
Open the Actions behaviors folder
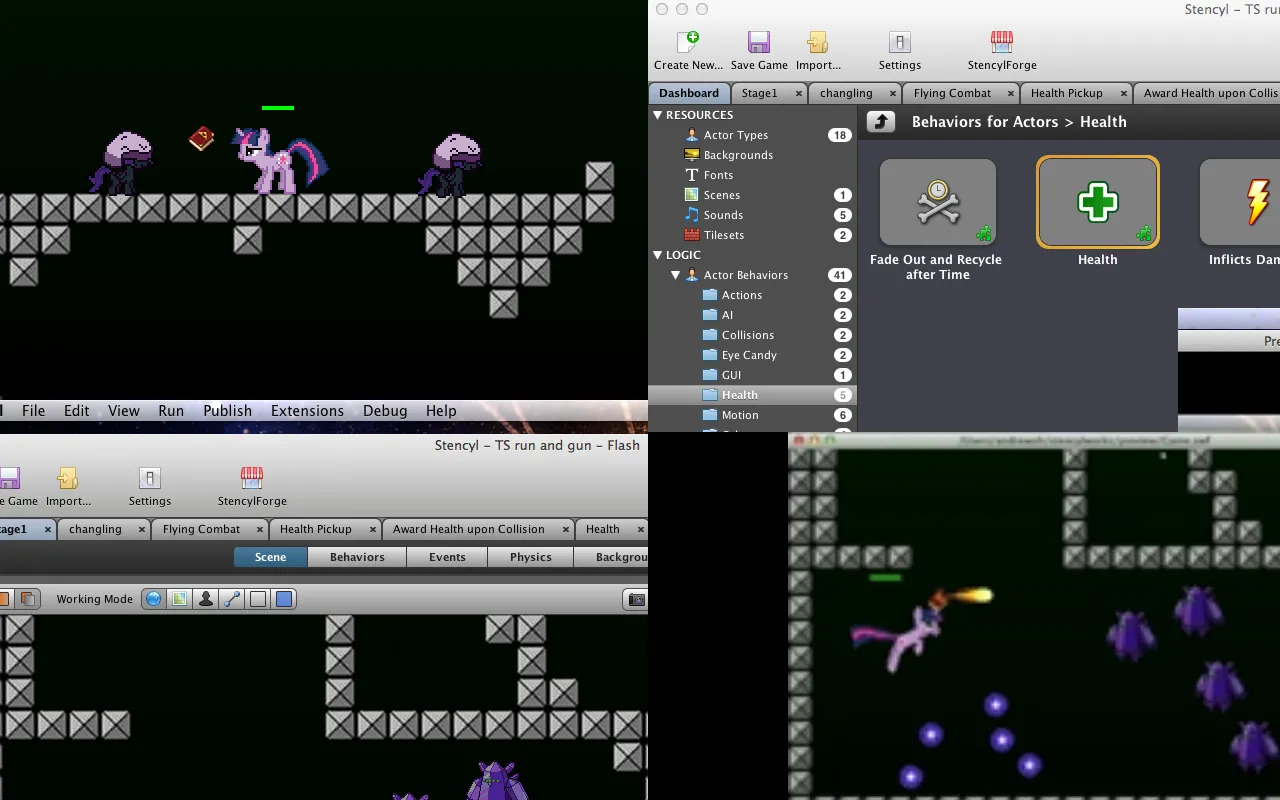pyautogui.click(x=742, y=295)
